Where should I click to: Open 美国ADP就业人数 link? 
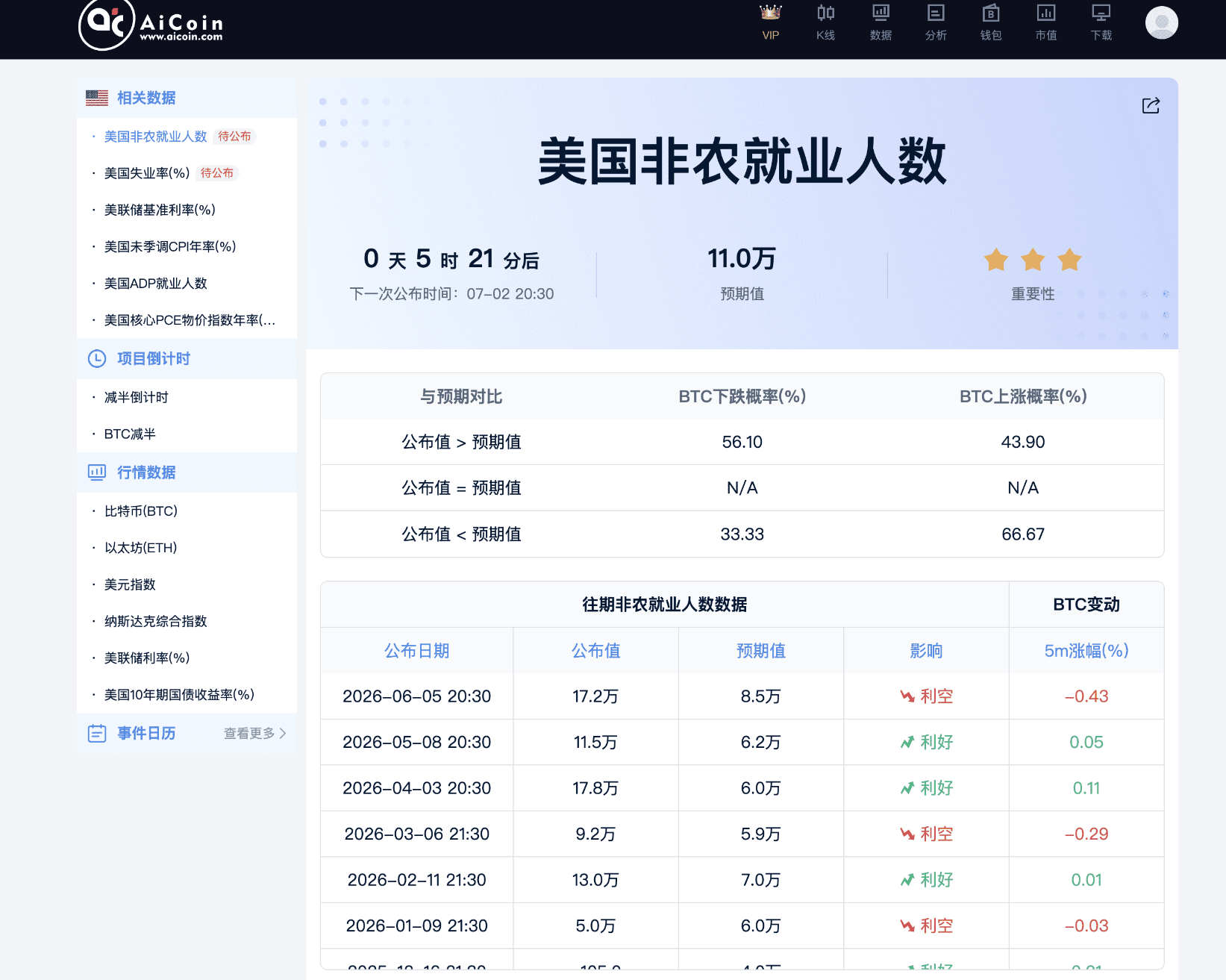point(155,283)
